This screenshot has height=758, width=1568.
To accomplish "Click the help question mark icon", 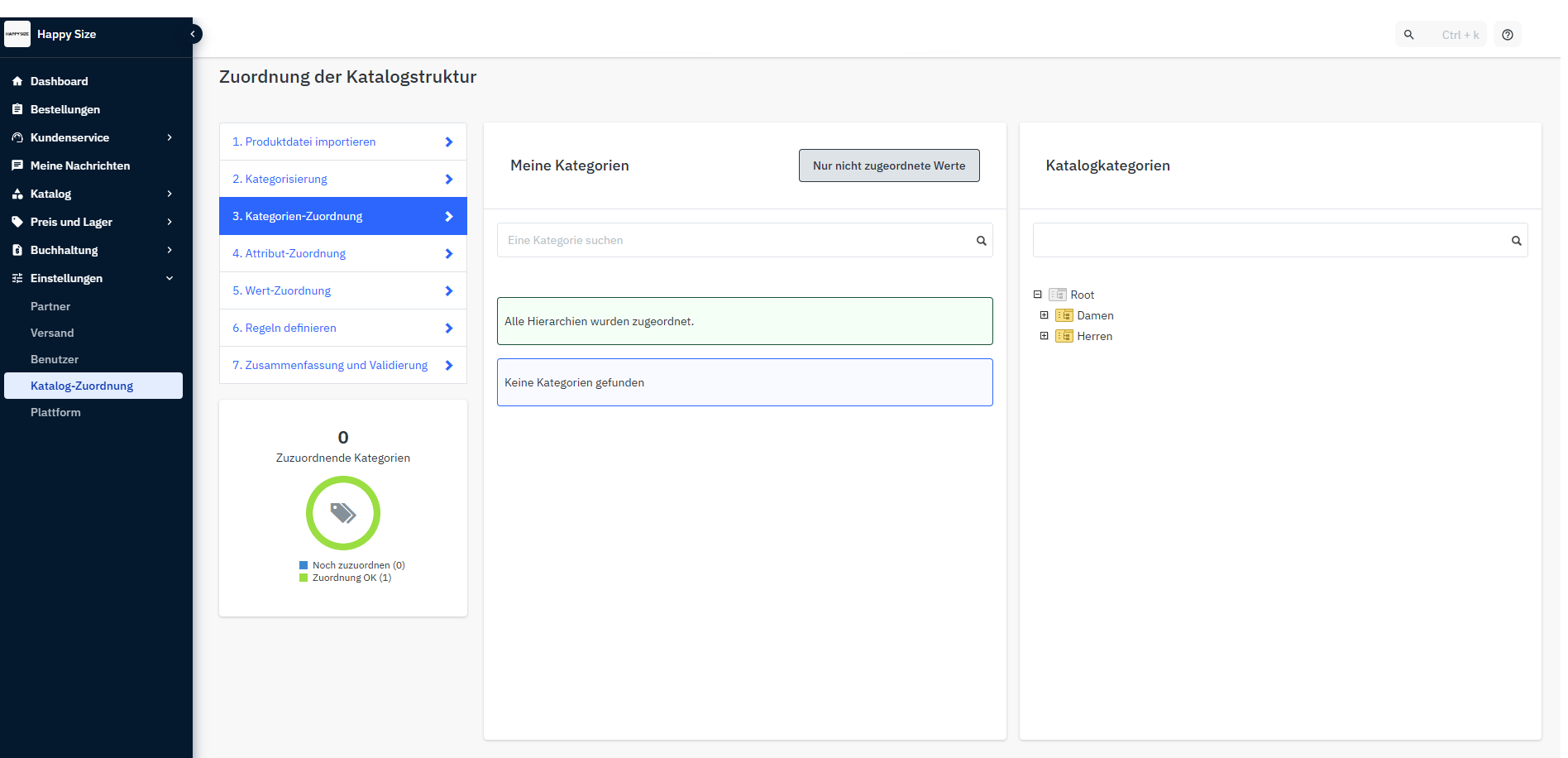I will tap(1508, 35).
